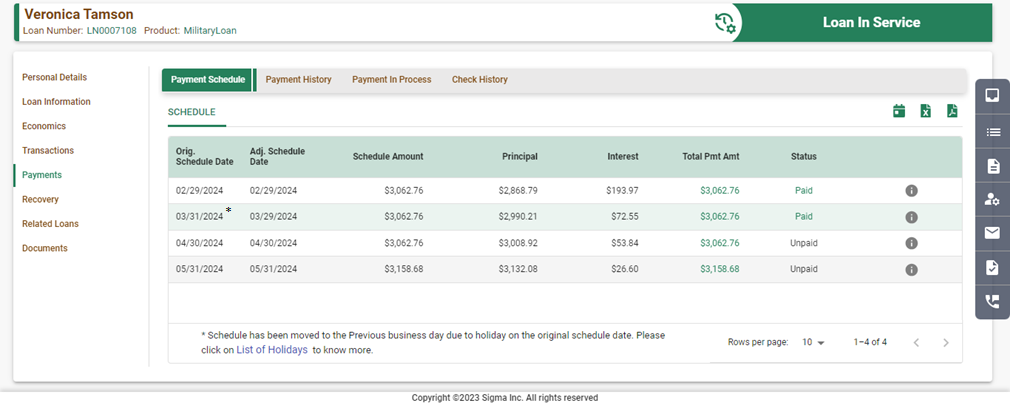Export the schedule as PDF
1010x404 pixels.
click(x=952, y=111)
